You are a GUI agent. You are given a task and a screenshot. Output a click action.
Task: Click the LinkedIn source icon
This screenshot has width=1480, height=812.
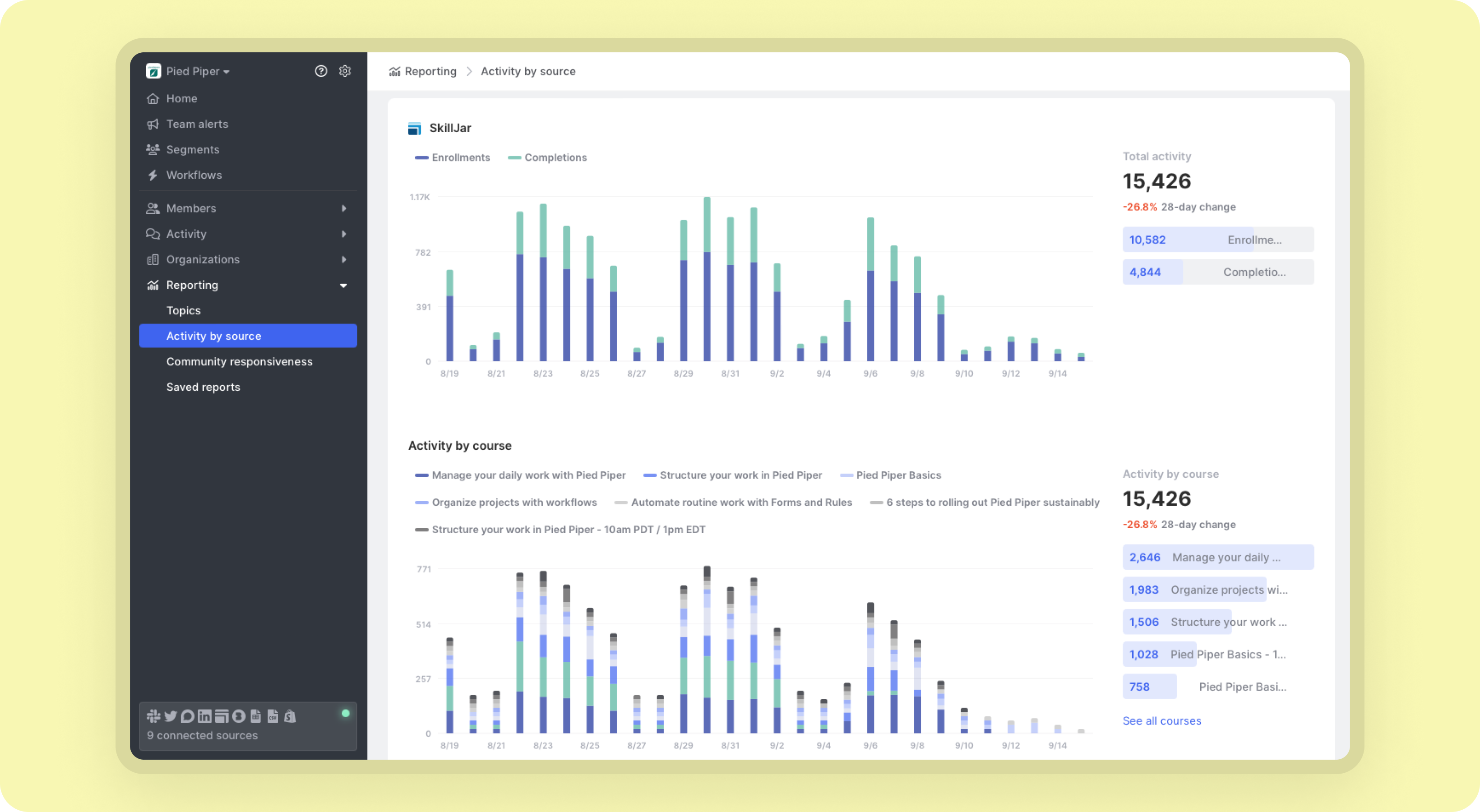[x=204, y=715]
